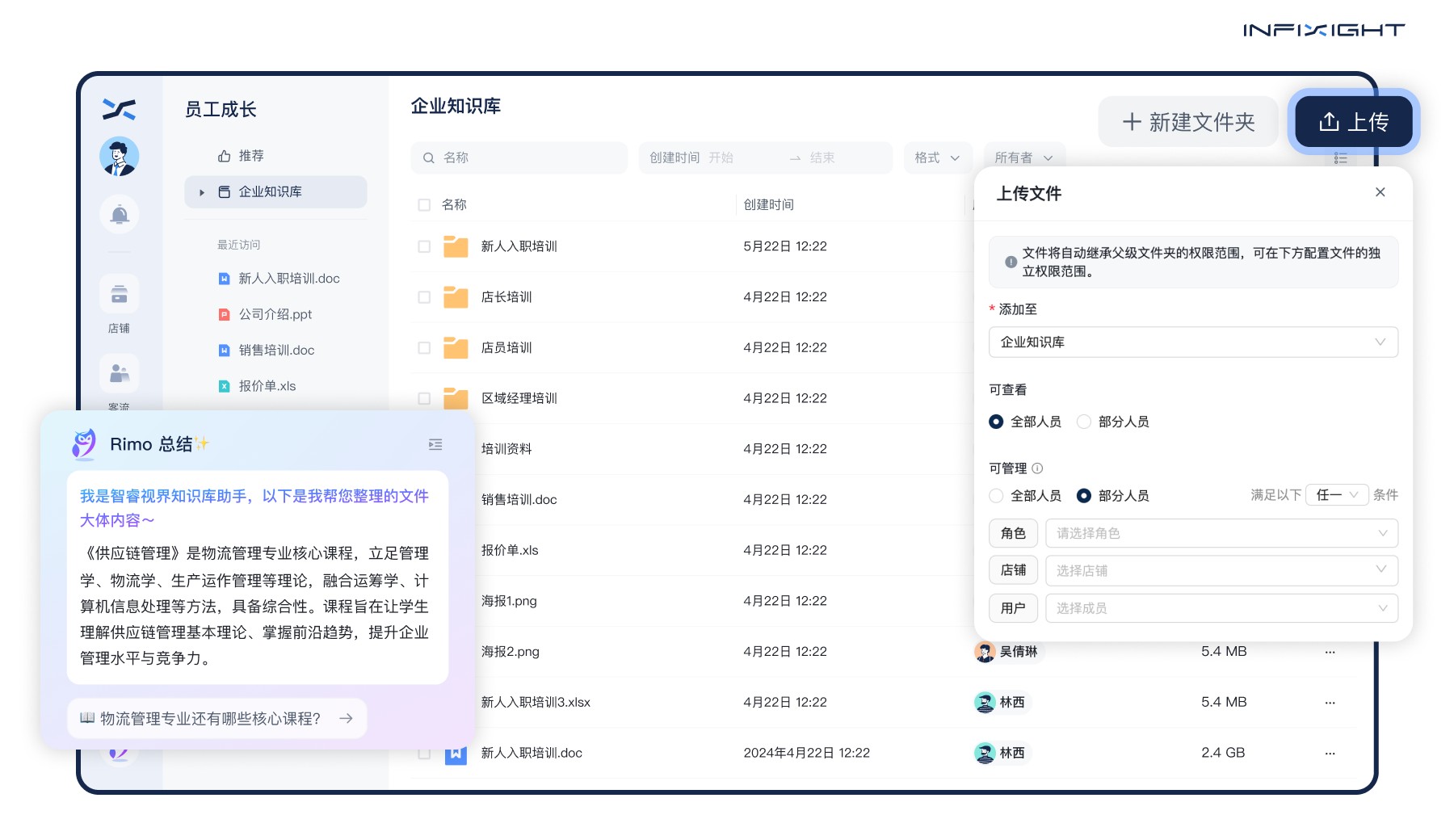Open the 任一 condition dropdown

point(1337,495)
